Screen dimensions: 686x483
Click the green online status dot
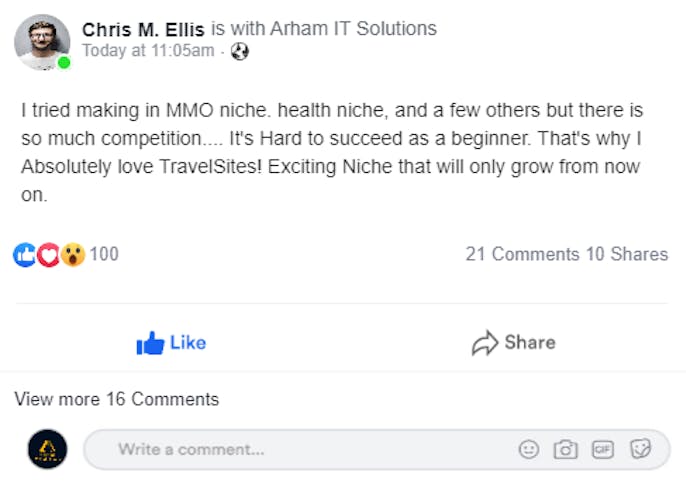click(64, 63)
